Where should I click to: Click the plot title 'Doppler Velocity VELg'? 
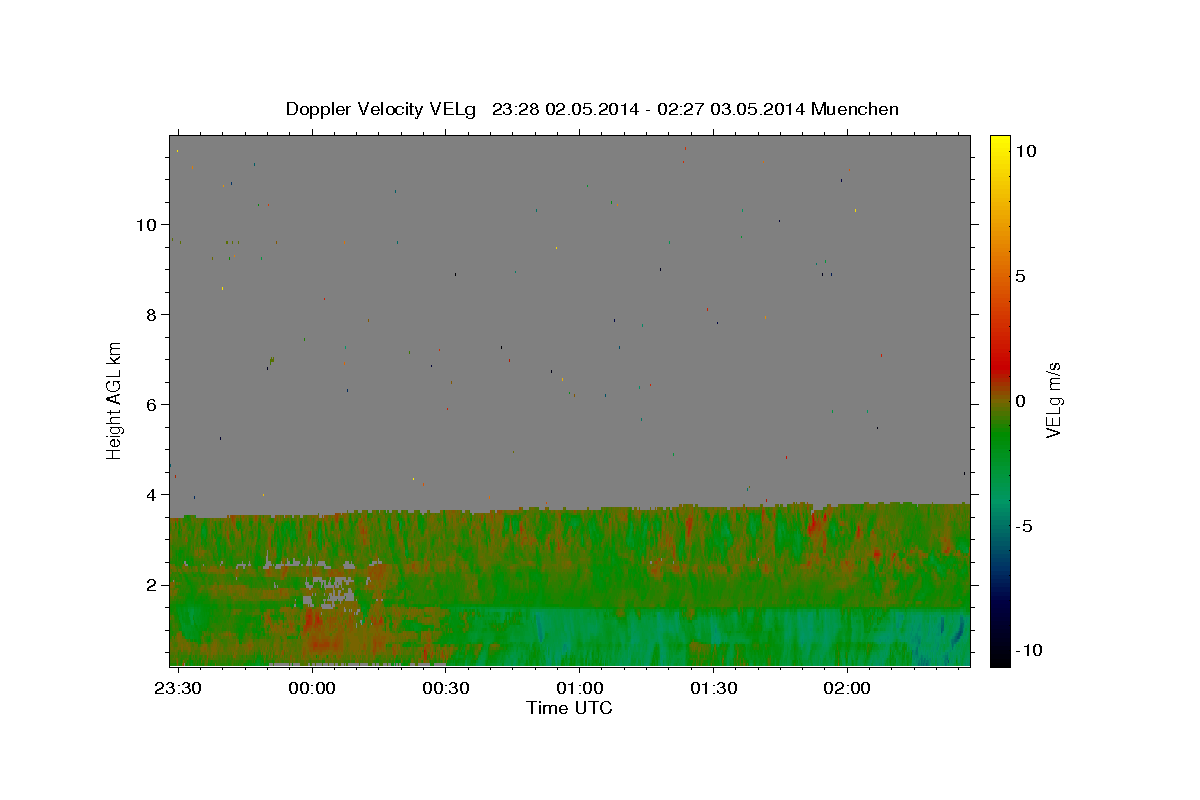(x=381, y=109)
